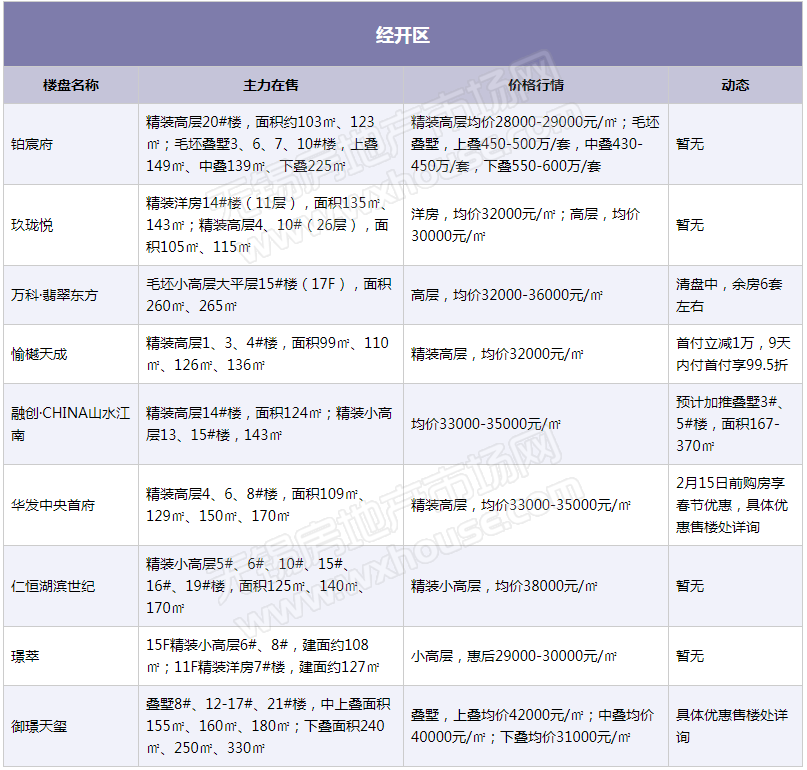Open the 玖珑悦 property name

tap(32, 225)
